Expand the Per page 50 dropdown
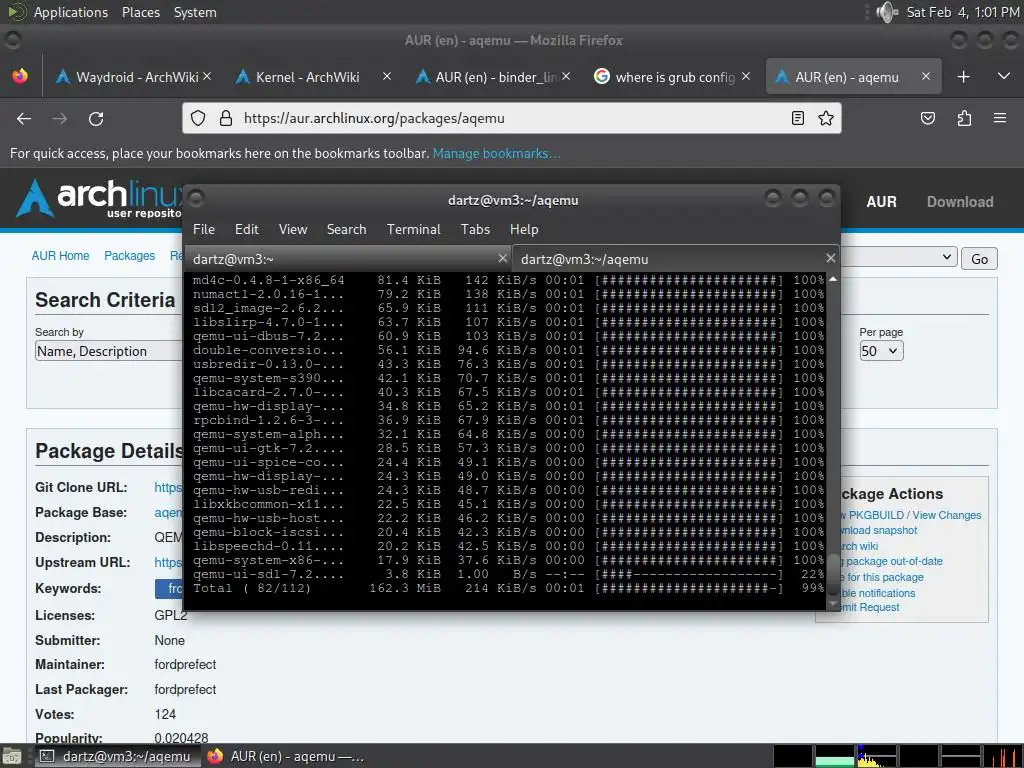 point(881,351)
